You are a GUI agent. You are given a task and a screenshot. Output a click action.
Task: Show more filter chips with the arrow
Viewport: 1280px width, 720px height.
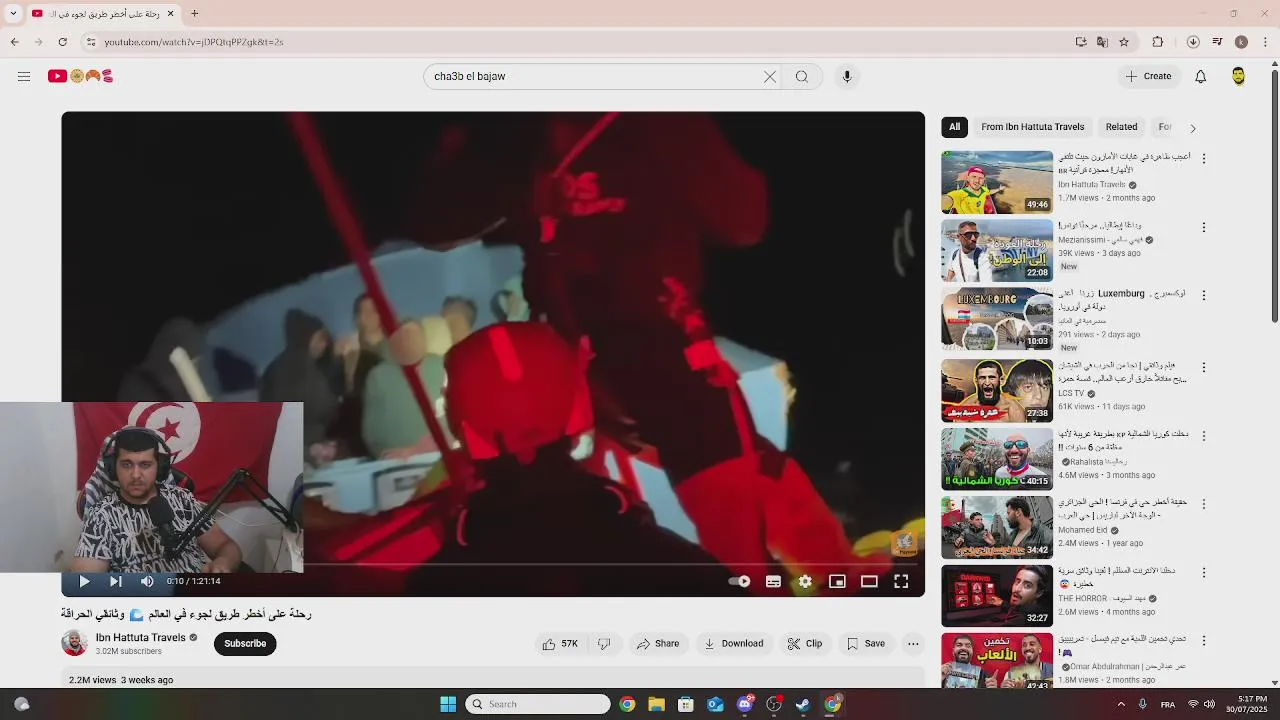[1192, 128]
